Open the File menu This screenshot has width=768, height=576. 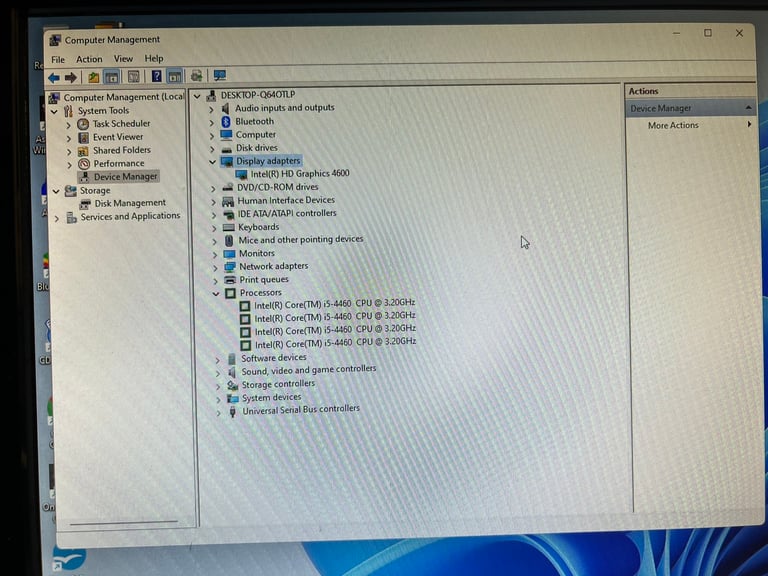pos(58,60)
